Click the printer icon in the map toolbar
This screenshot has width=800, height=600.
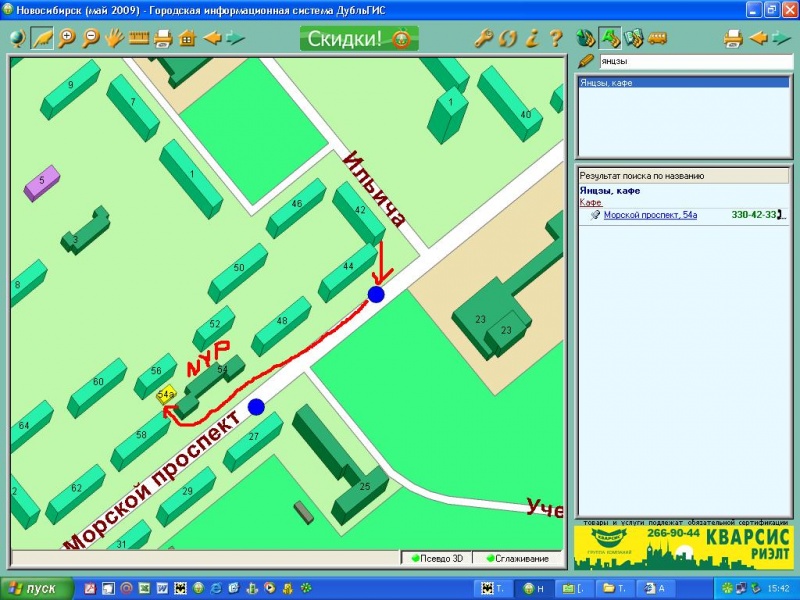click(162, 39)
